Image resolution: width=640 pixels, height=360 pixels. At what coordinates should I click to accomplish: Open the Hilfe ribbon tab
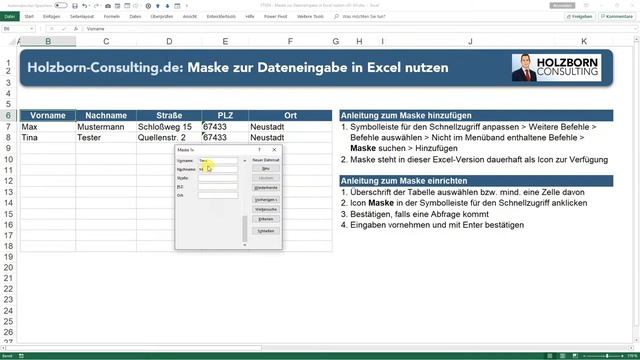pos(250,16)
